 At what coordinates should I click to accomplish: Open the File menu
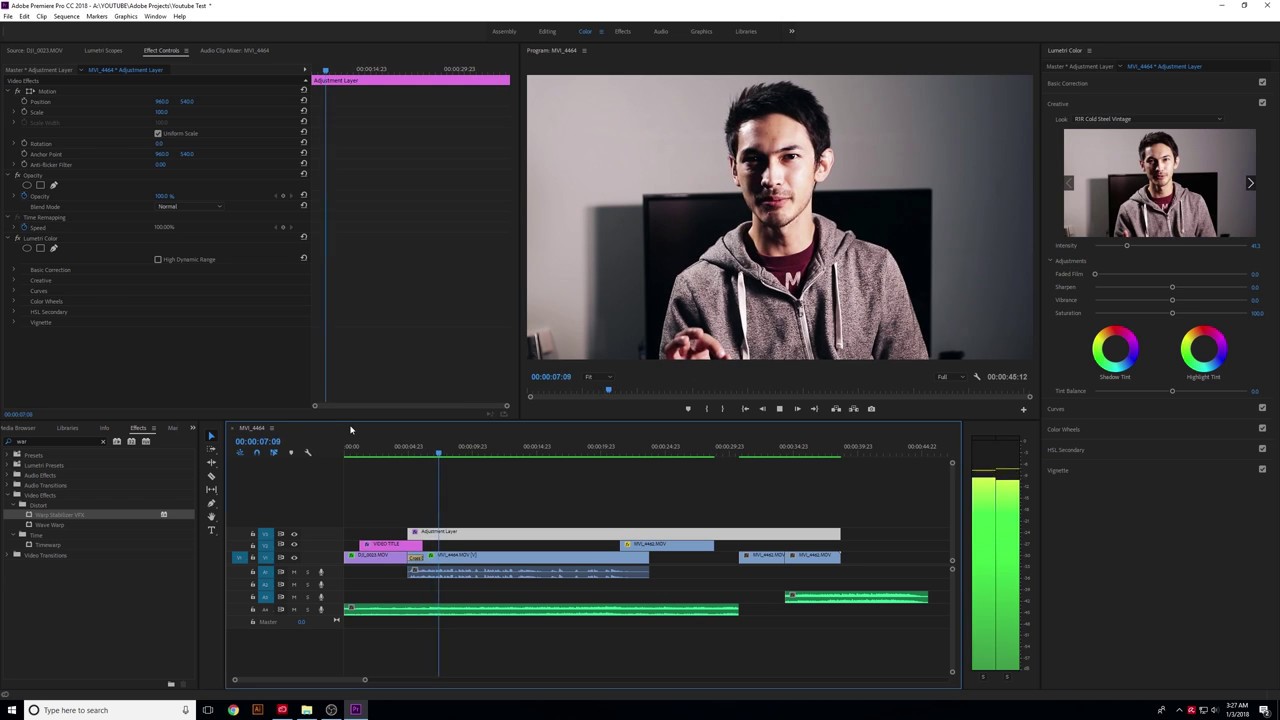8,16
